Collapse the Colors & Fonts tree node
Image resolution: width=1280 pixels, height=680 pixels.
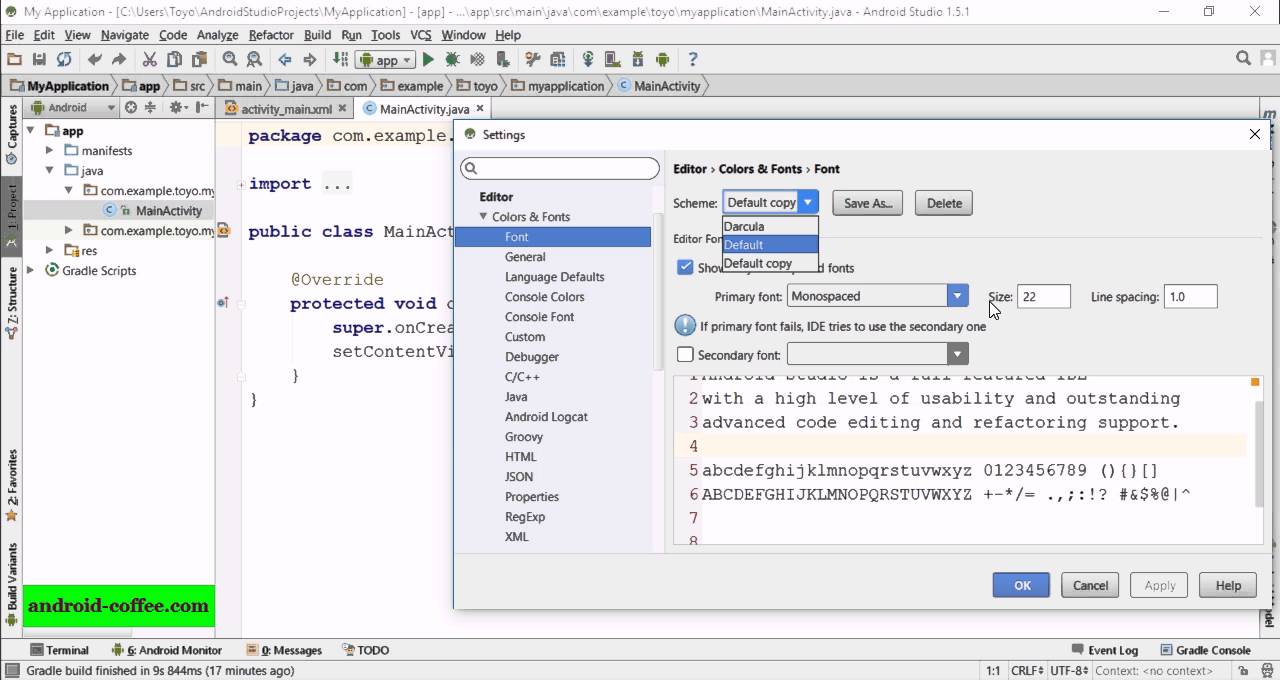tap(484, 216)
